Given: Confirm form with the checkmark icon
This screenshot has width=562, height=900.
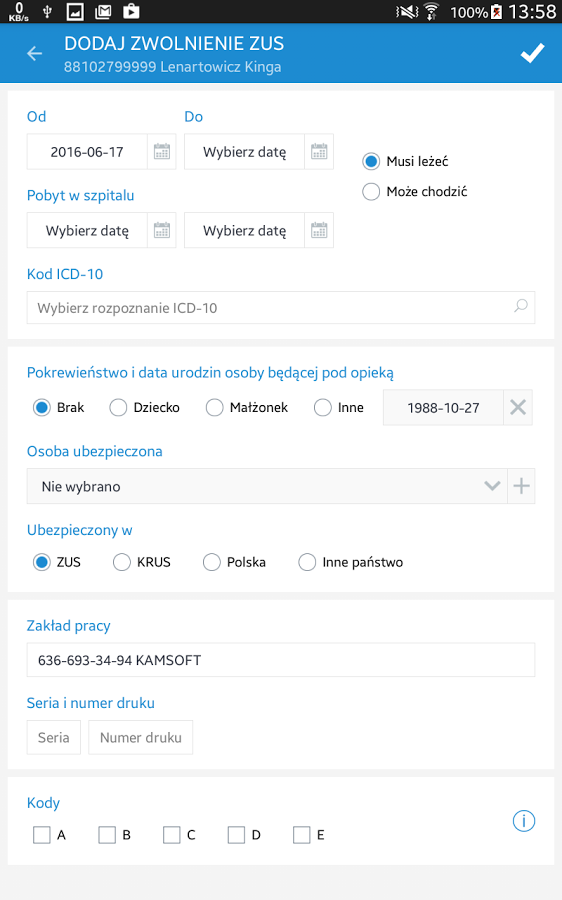Looking at the screenshot, I should (532, 53).
